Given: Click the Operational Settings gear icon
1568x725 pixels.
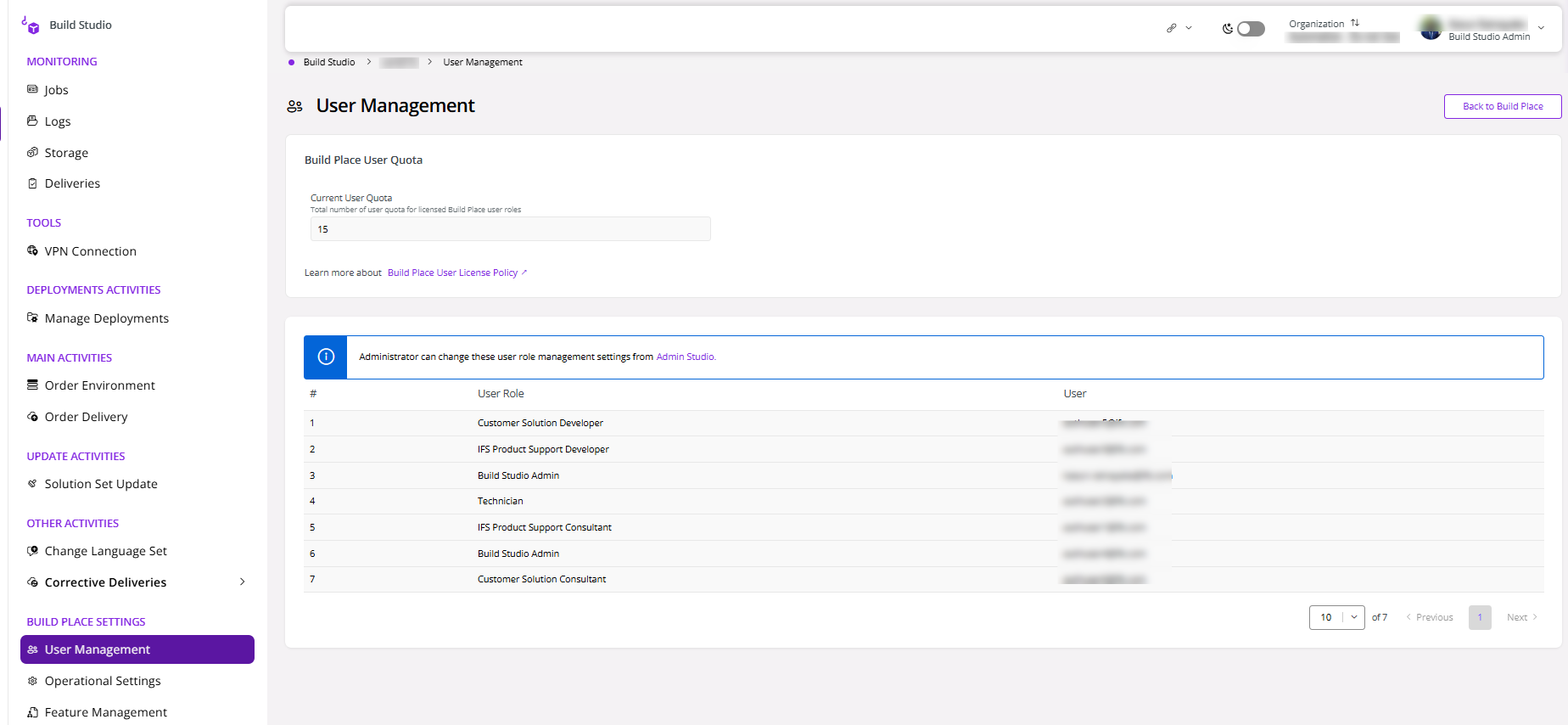Looking at the screenshot, I should pos(32,680).
